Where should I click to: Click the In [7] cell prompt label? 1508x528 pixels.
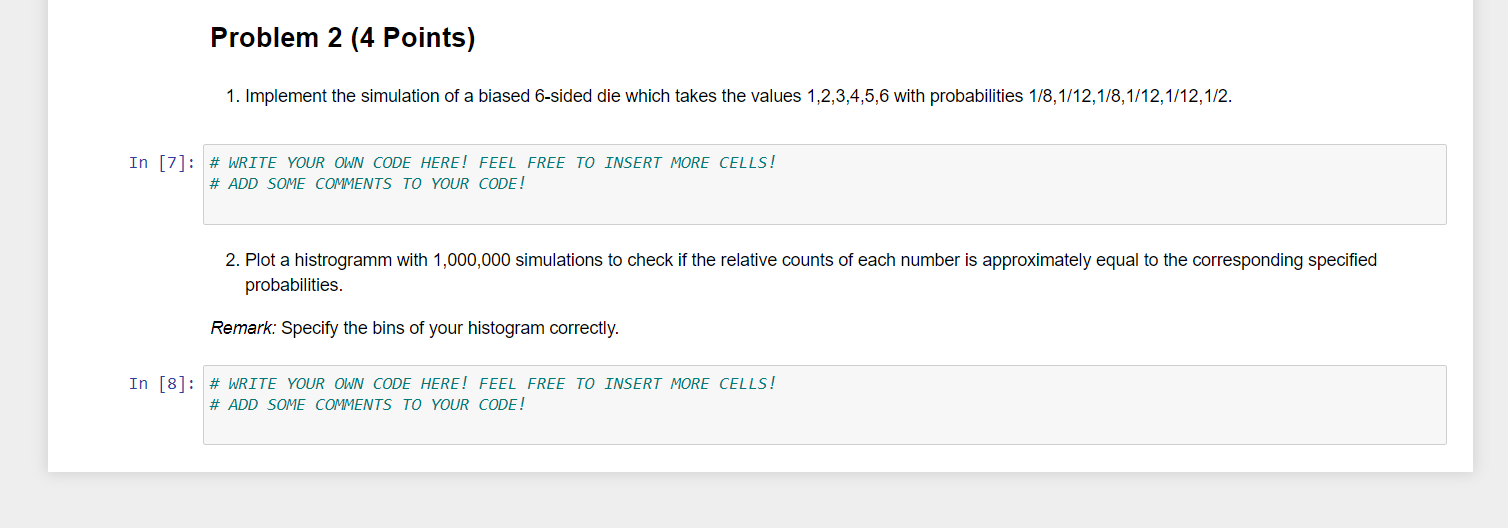[162, 163]
